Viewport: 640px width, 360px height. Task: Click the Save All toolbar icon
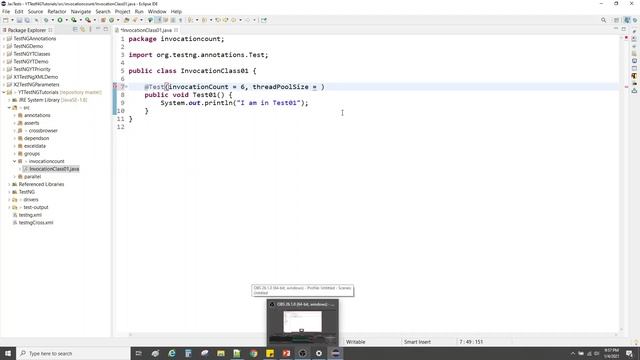point(27,20)
